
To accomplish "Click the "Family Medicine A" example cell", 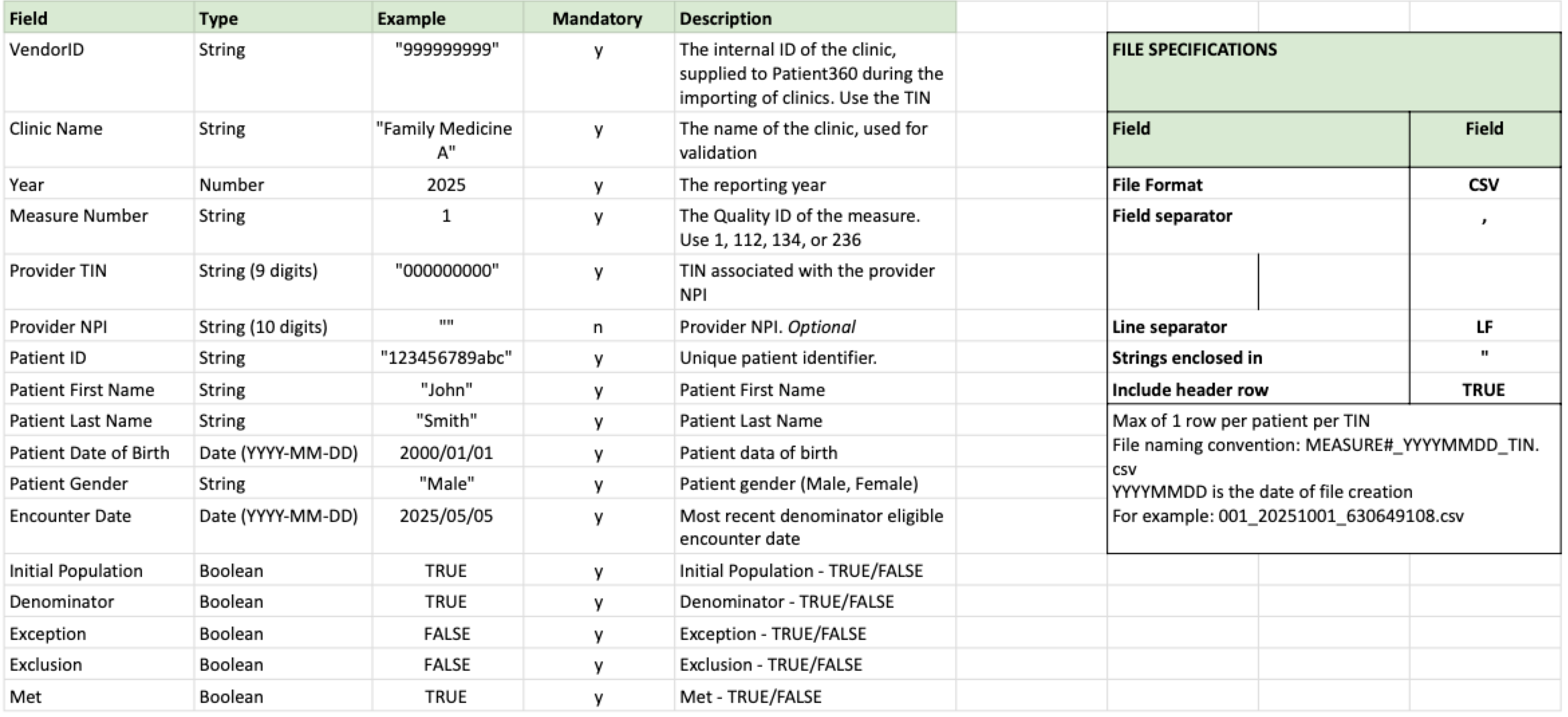I will point(447,139).
